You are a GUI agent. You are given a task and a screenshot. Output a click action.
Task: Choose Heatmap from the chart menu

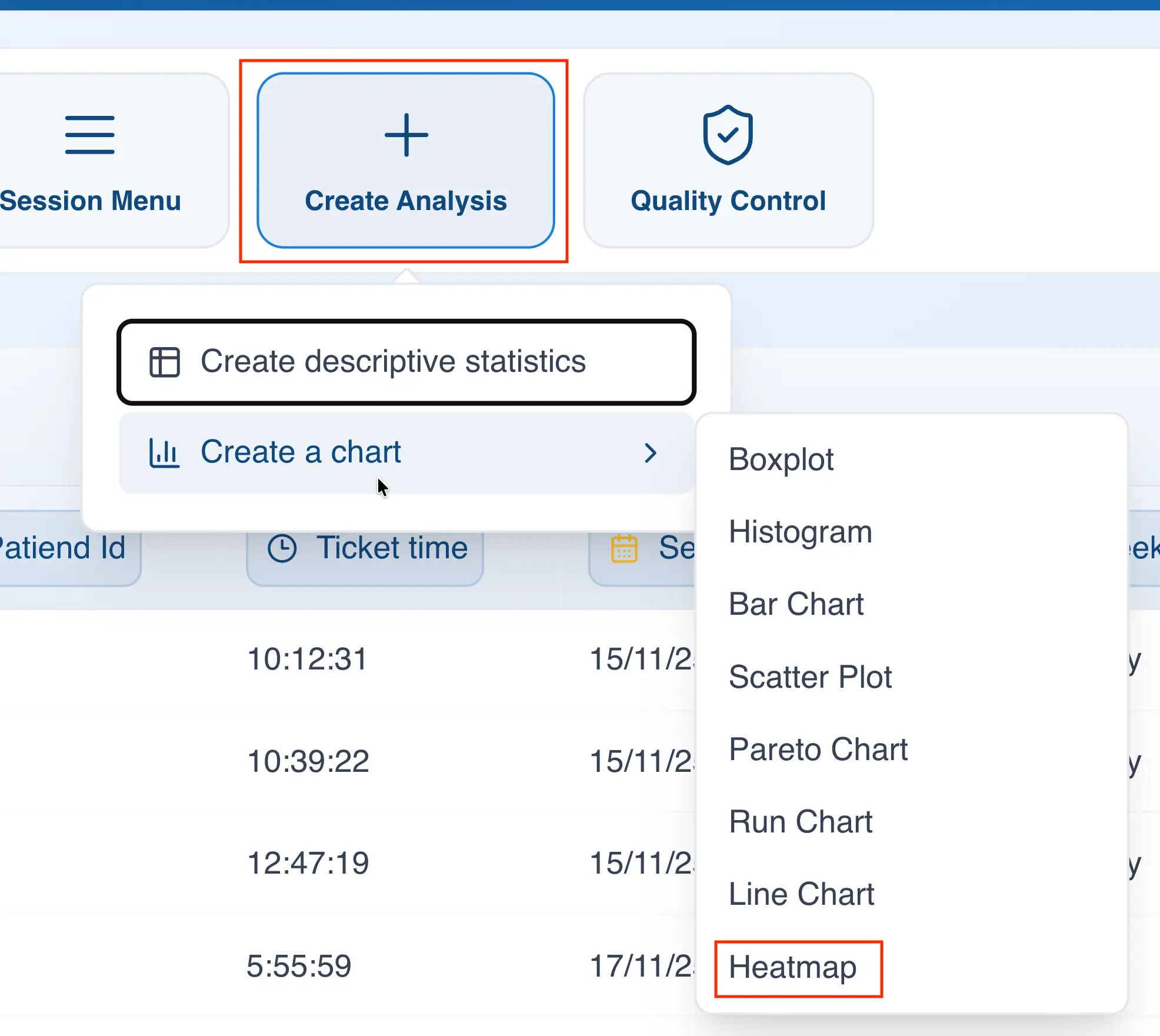(793, 968)
